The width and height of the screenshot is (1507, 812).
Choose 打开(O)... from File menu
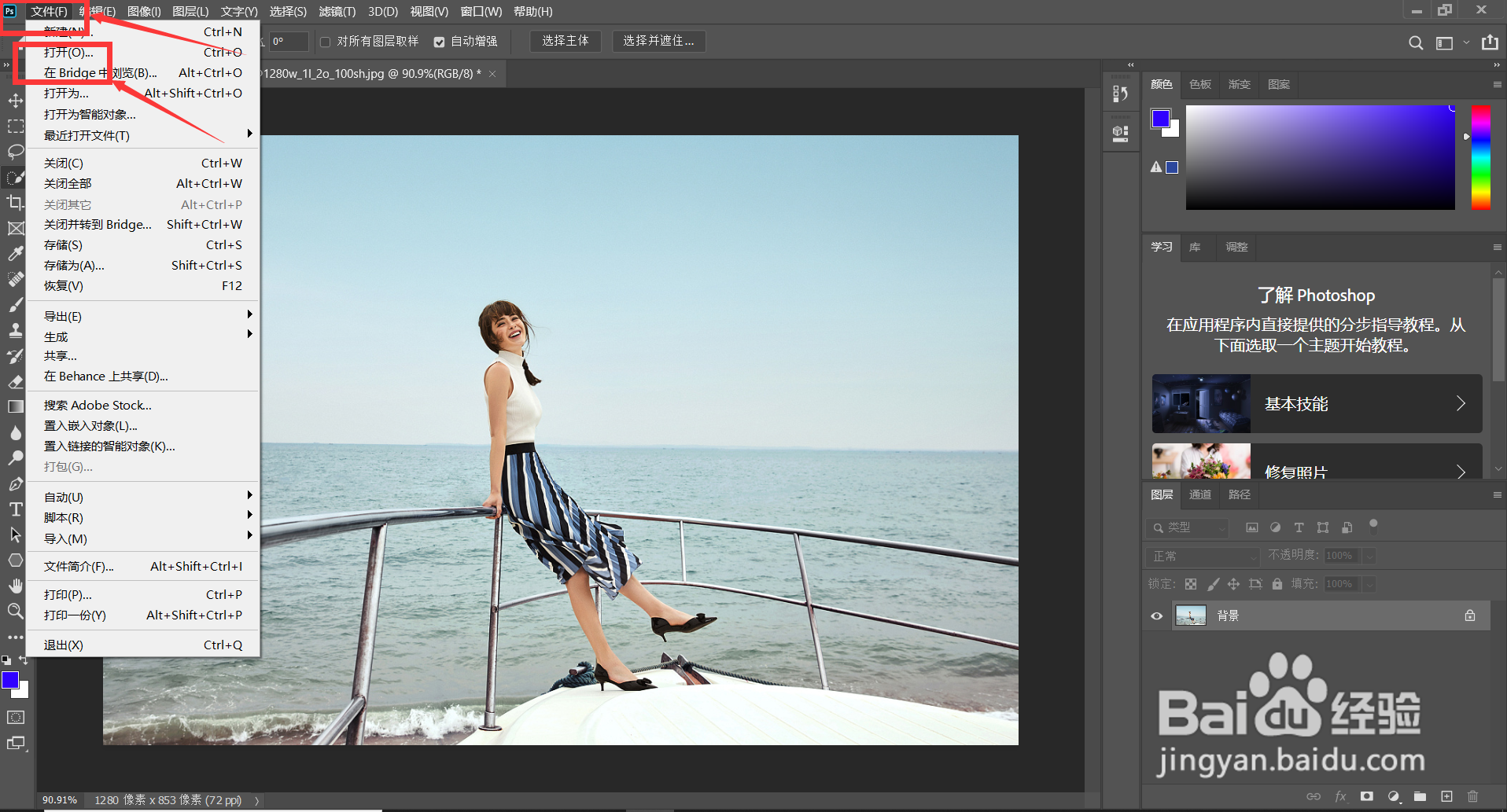click(x=143, y=52)
